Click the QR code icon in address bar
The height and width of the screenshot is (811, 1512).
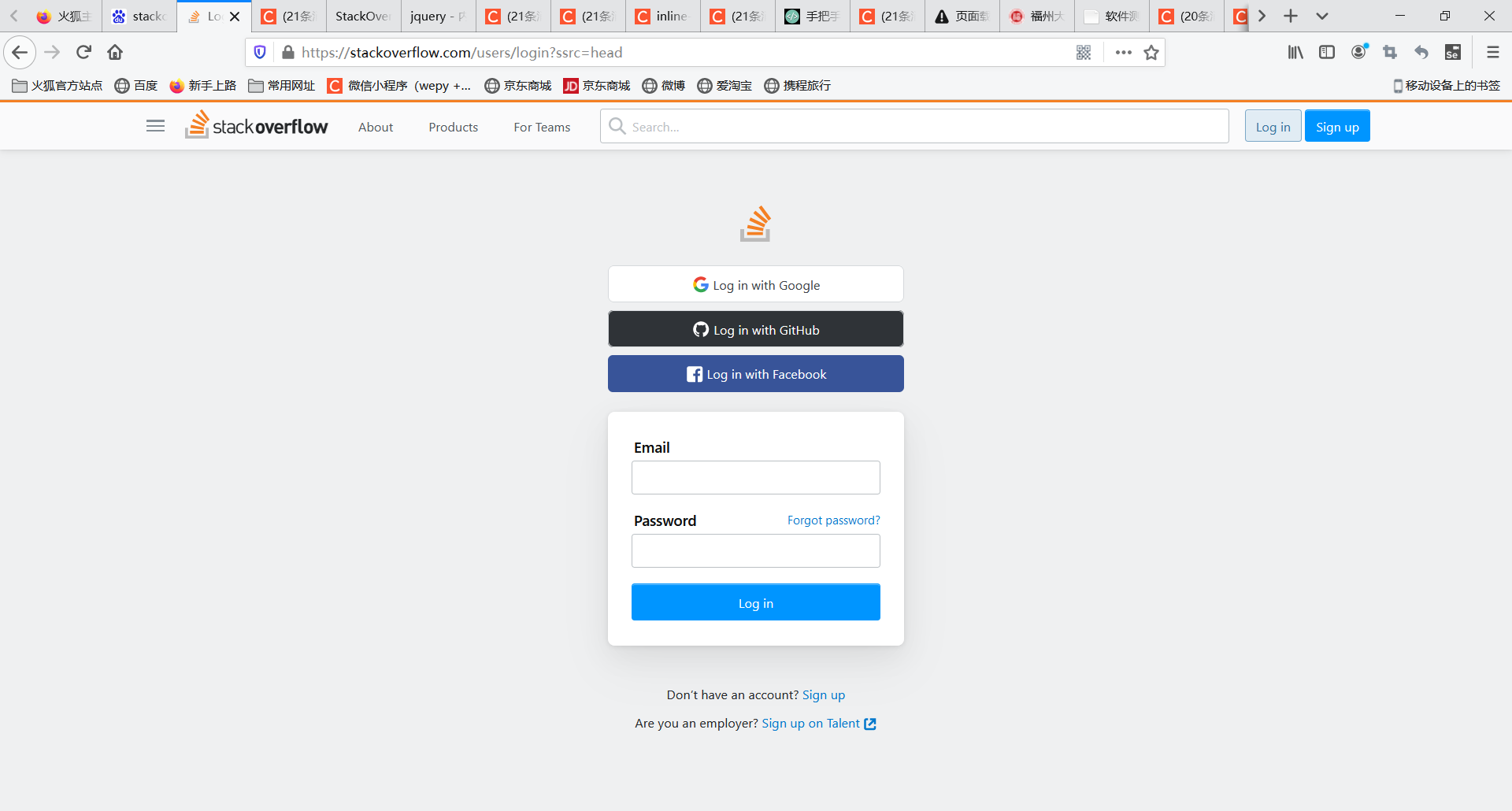[1084, 53]
